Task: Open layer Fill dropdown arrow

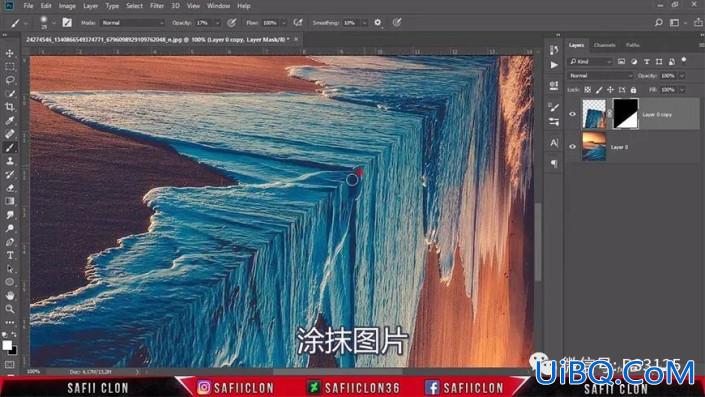Action: click(682, 90)
